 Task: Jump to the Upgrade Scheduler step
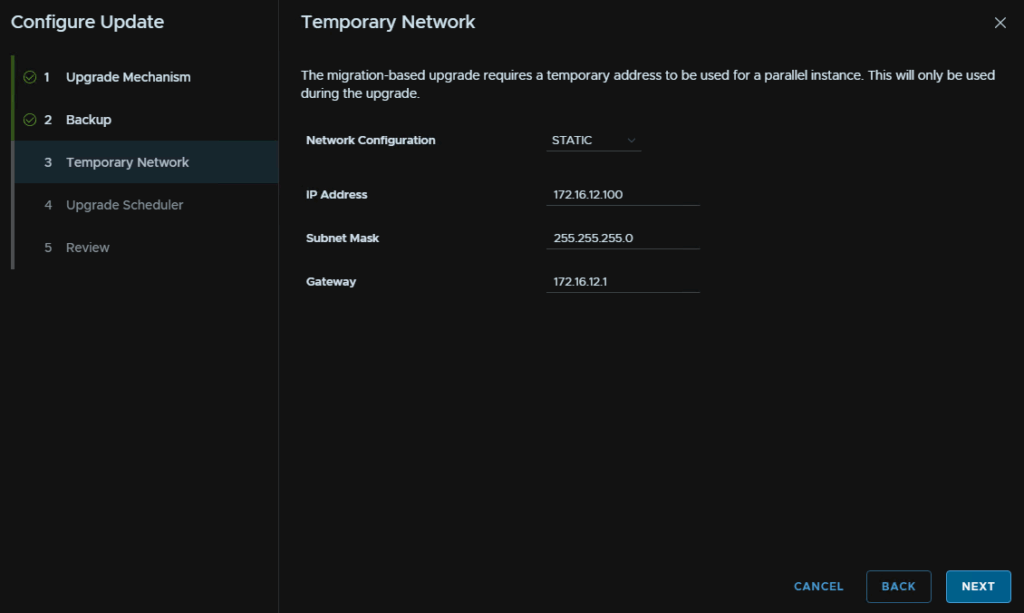[124, 205]
